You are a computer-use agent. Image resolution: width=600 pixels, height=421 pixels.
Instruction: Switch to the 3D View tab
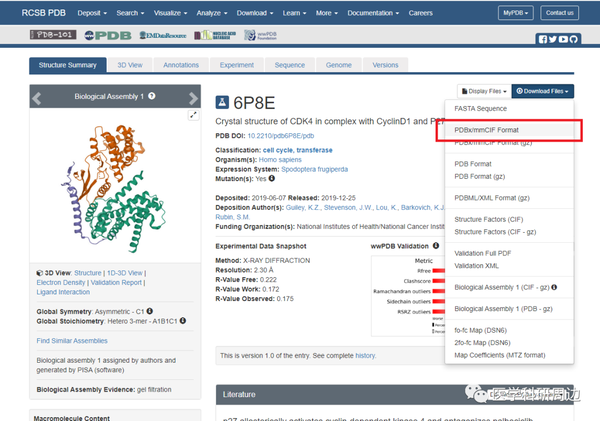click(130, 65)
